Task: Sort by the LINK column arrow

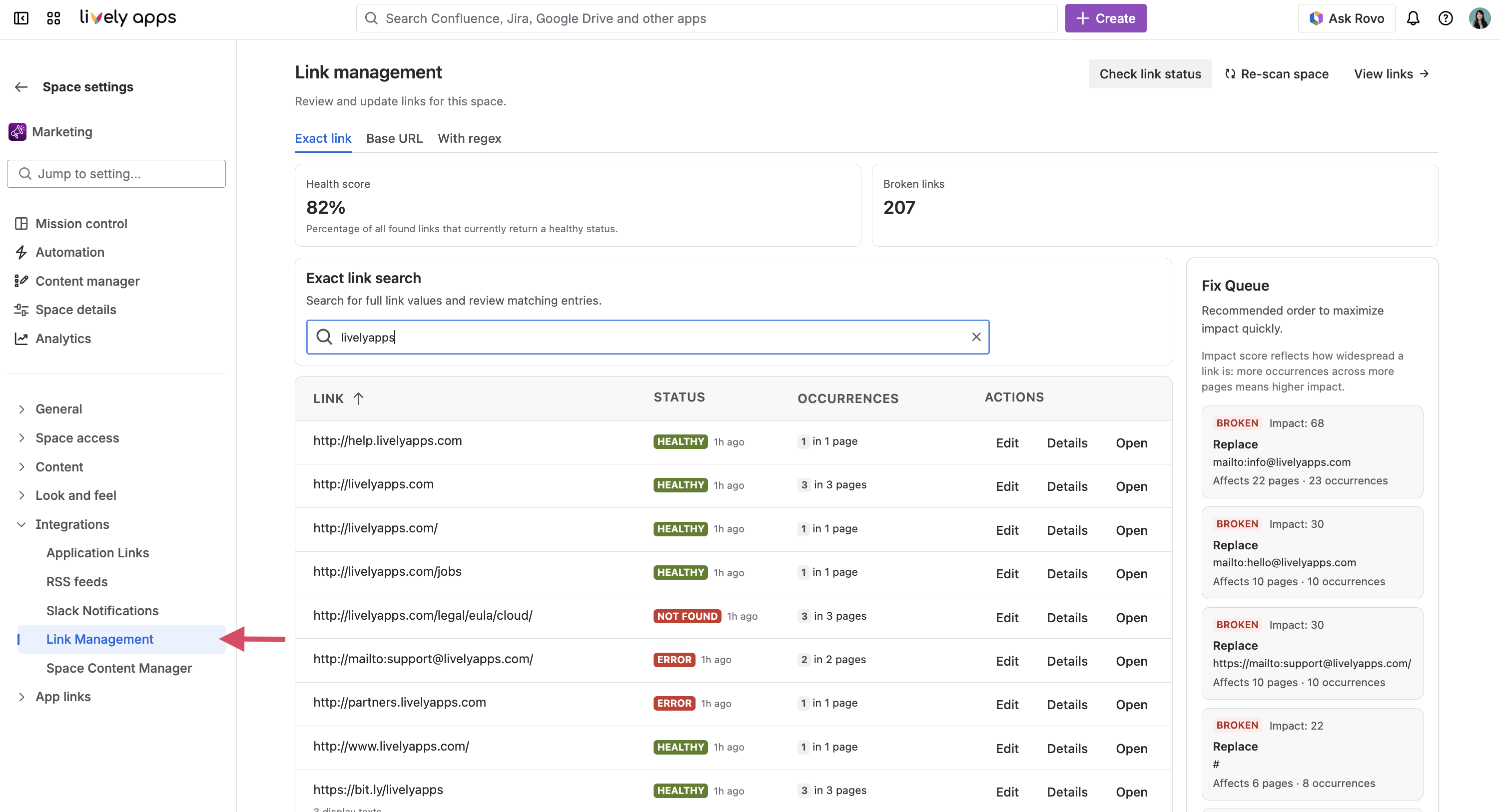Action: 358,399
